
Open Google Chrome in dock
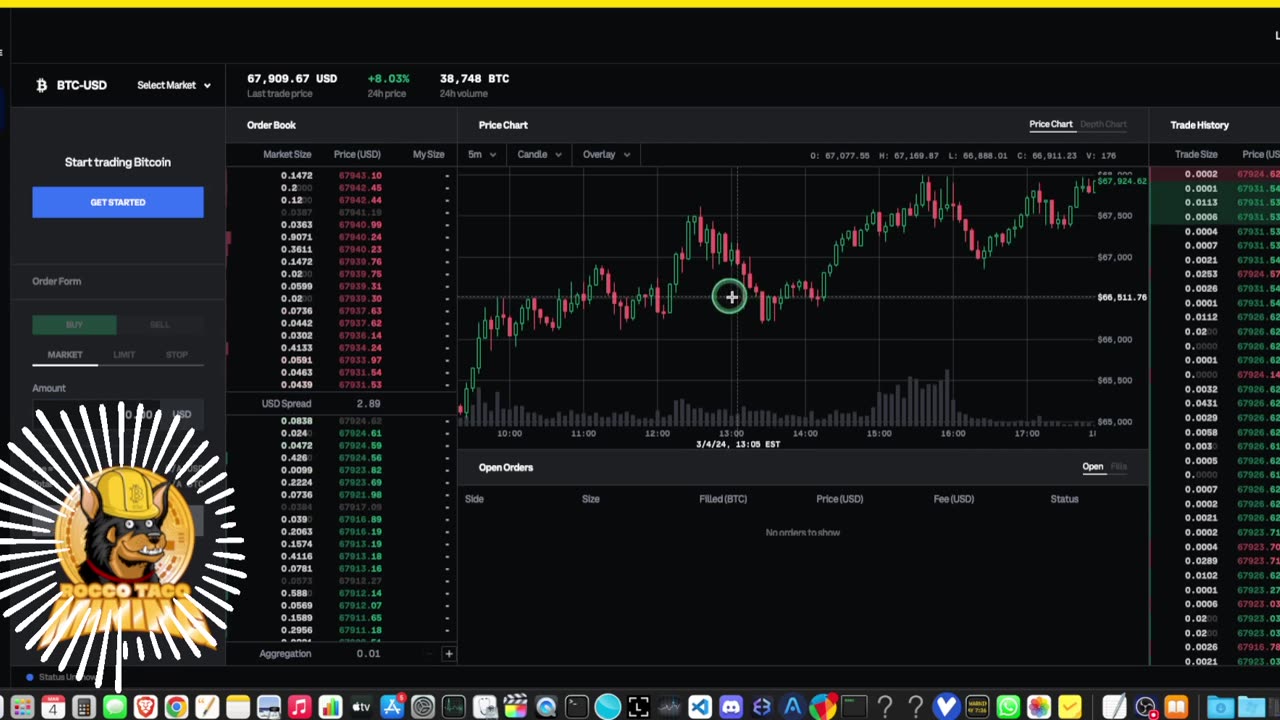176,707
